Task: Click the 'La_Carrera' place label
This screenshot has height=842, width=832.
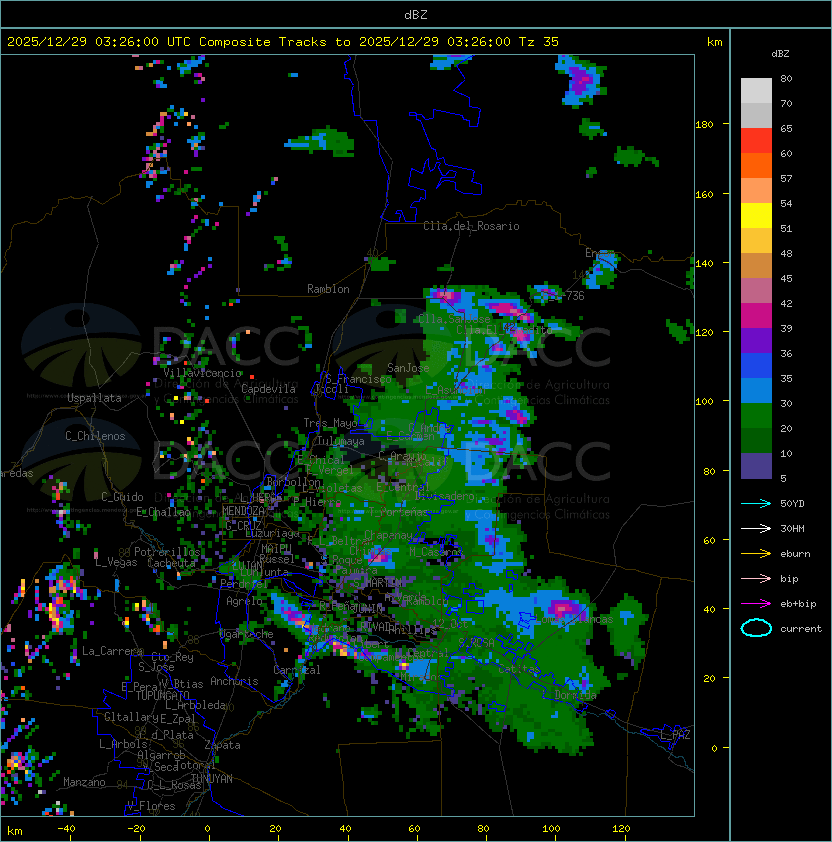Action: 112,651
